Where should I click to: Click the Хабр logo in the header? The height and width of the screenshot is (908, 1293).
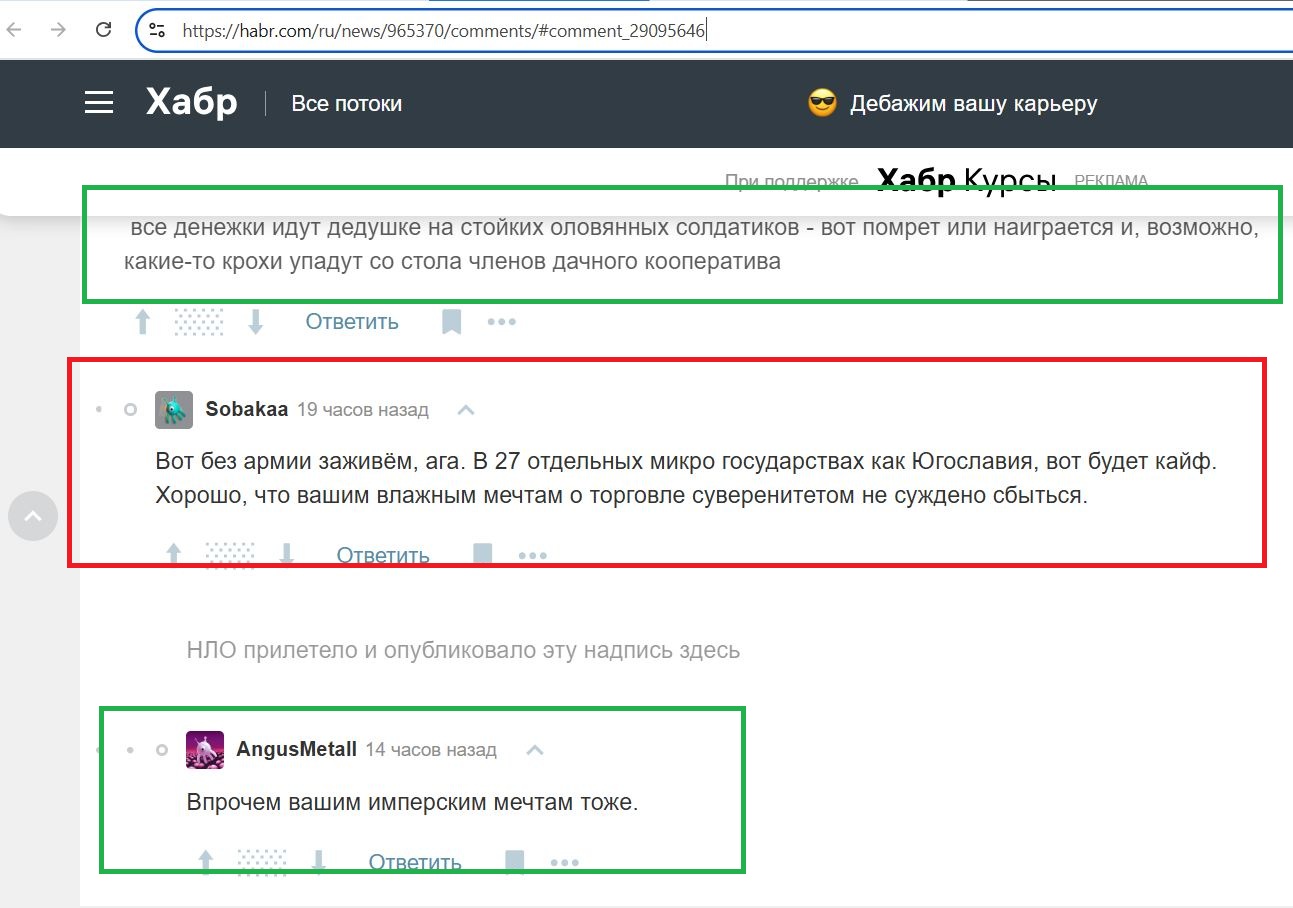pyautogui.click(x=191, y=101)
